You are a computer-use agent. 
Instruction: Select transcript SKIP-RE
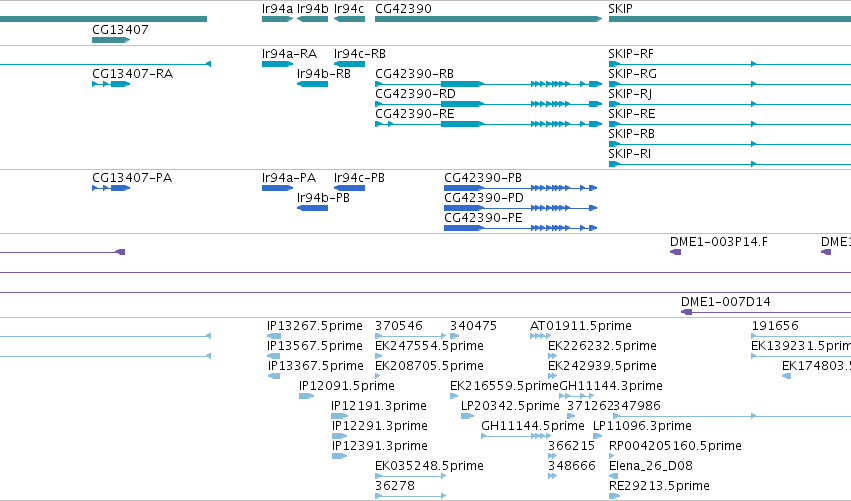(730, 124)
